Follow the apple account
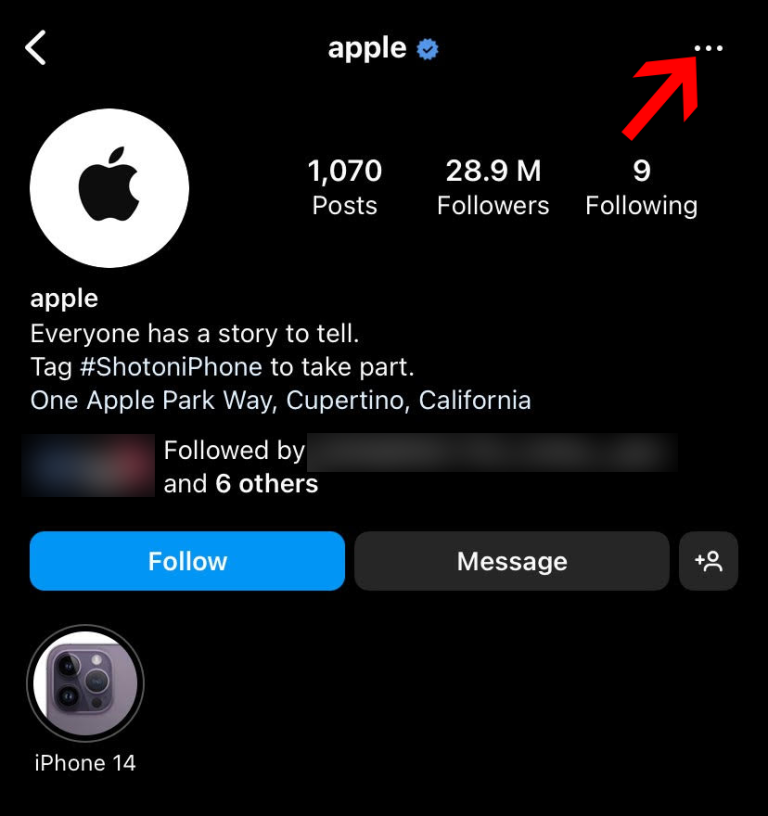Viewport: 768px width, 816px height. [187, 561]
